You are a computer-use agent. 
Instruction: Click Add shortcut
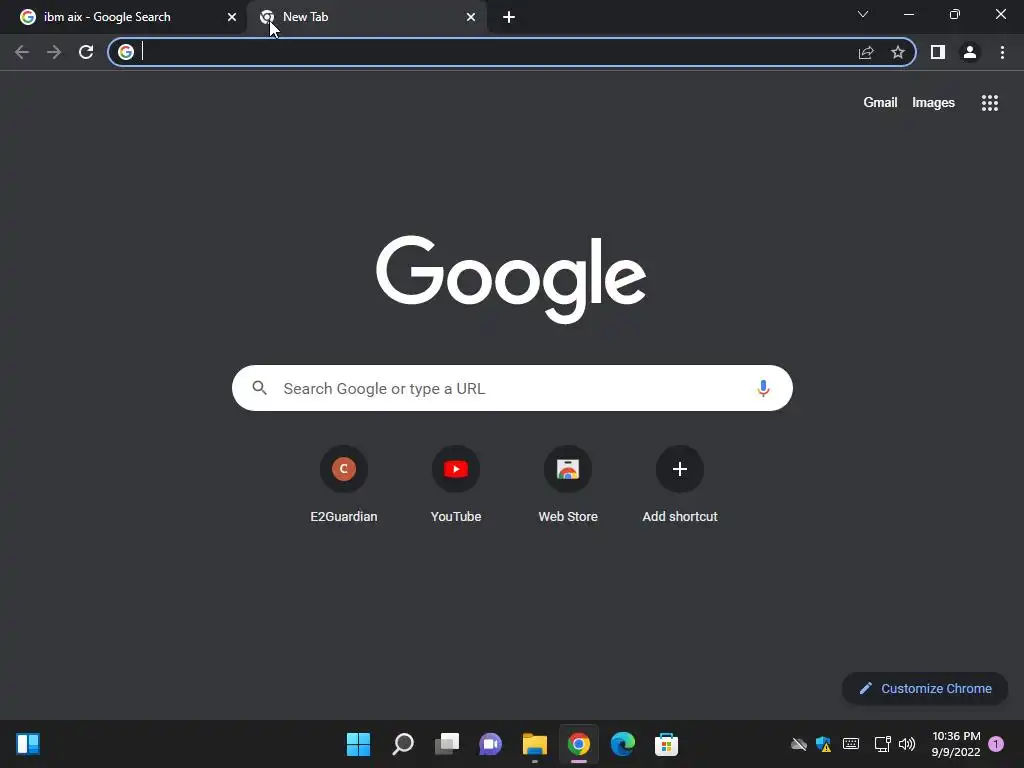point(680,485)
